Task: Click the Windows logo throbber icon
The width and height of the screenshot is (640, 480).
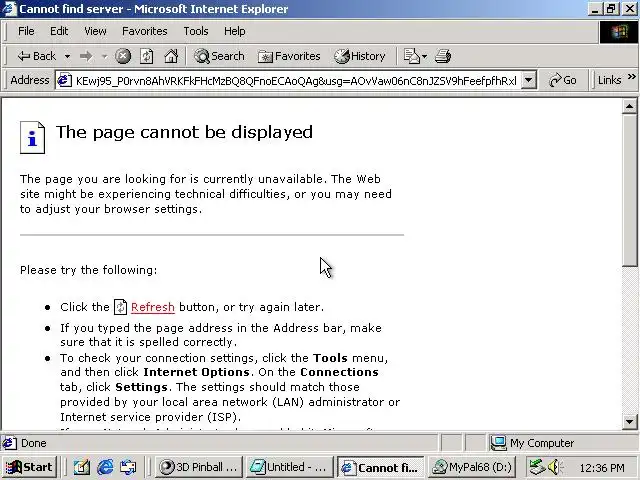Action: coord(619,32)
